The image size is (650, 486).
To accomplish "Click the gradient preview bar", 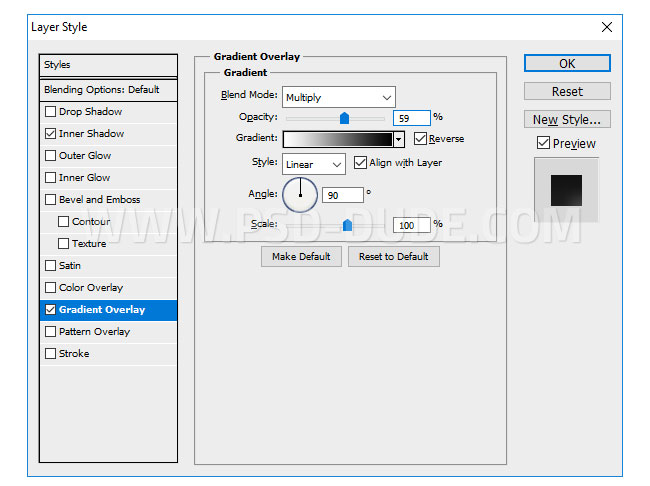I will [x=337, y=140].
